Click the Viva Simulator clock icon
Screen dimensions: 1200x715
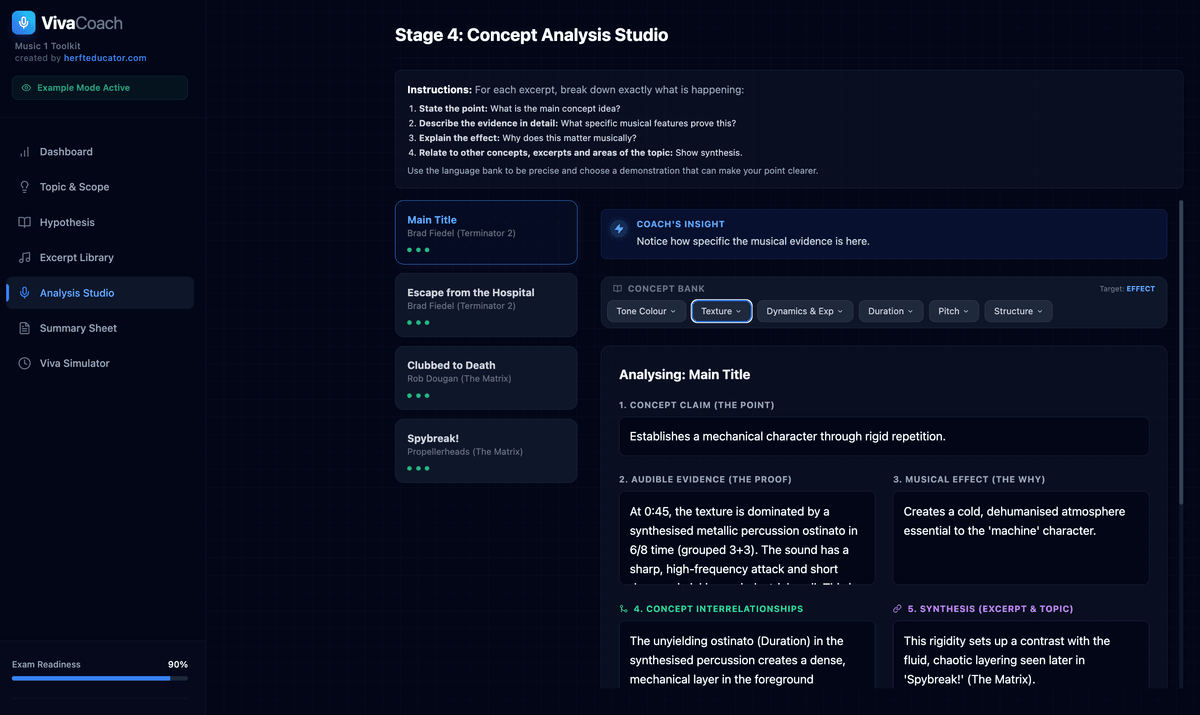(x=24, y=363)
